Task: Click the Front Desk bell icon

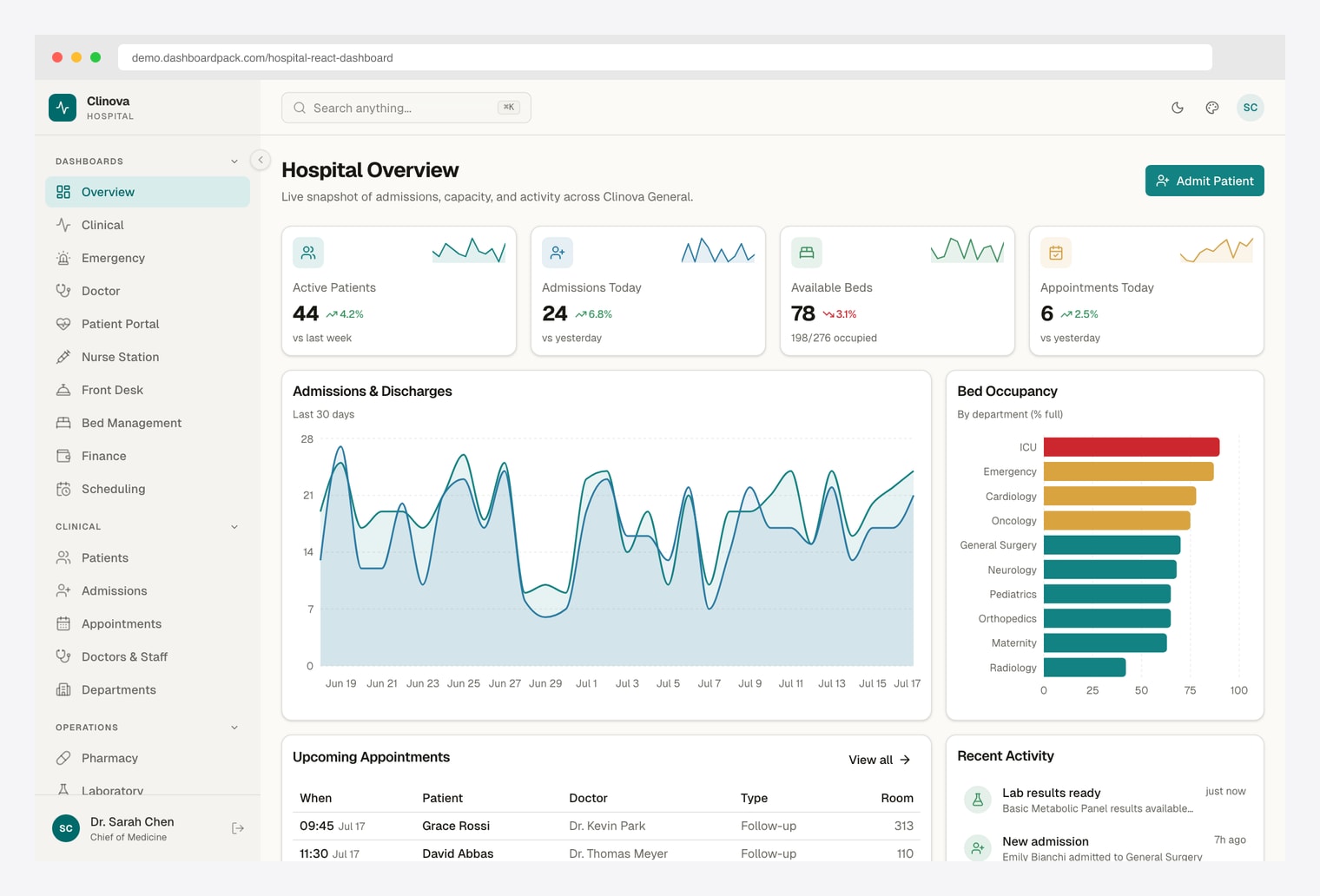Action: click(63, 390)
